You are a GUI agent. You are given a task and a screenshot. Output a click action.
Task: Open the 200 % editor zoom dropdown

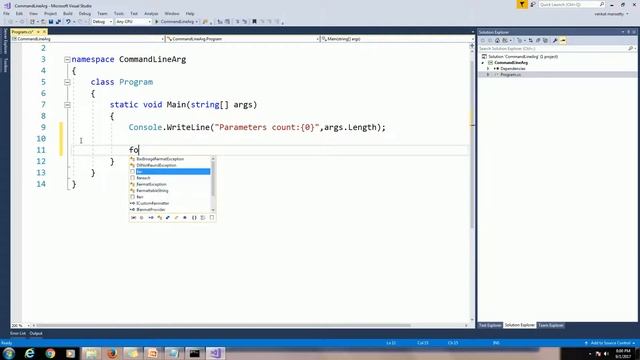pyautogui.click(x=20, y=325)
